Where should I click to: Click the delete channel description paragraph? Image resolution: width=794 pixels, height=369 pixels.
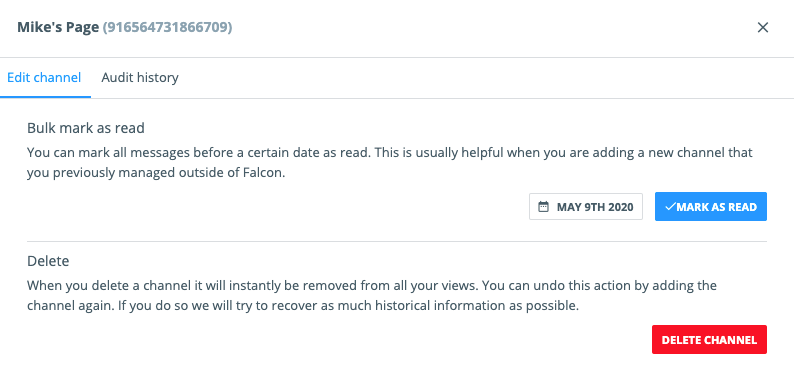point(372,296)
